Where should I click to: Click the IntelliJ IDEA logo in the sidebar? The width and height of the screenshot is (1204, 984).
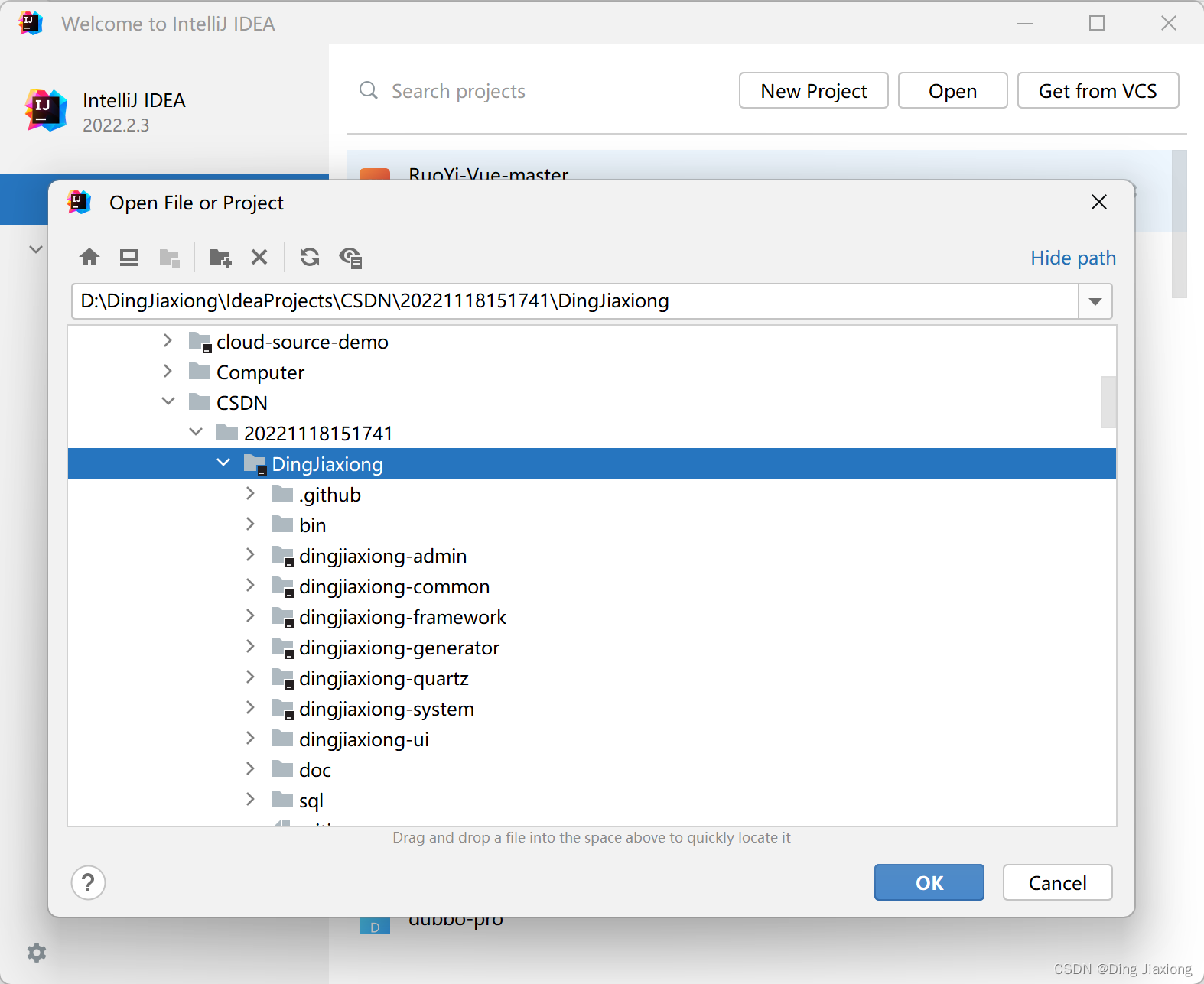tap(46, 110)
